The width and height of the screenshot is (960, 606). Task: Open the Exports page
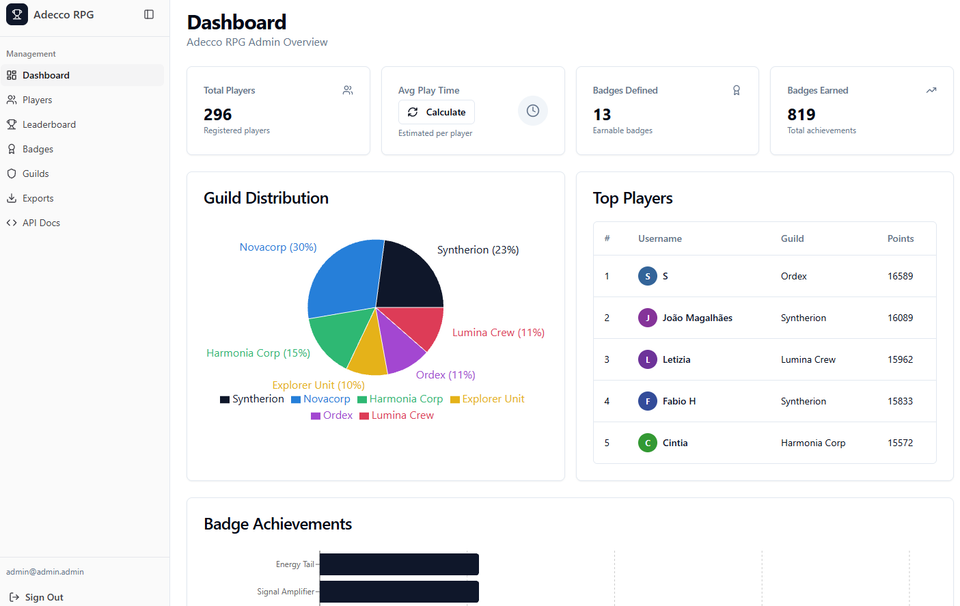click(82, 198)
